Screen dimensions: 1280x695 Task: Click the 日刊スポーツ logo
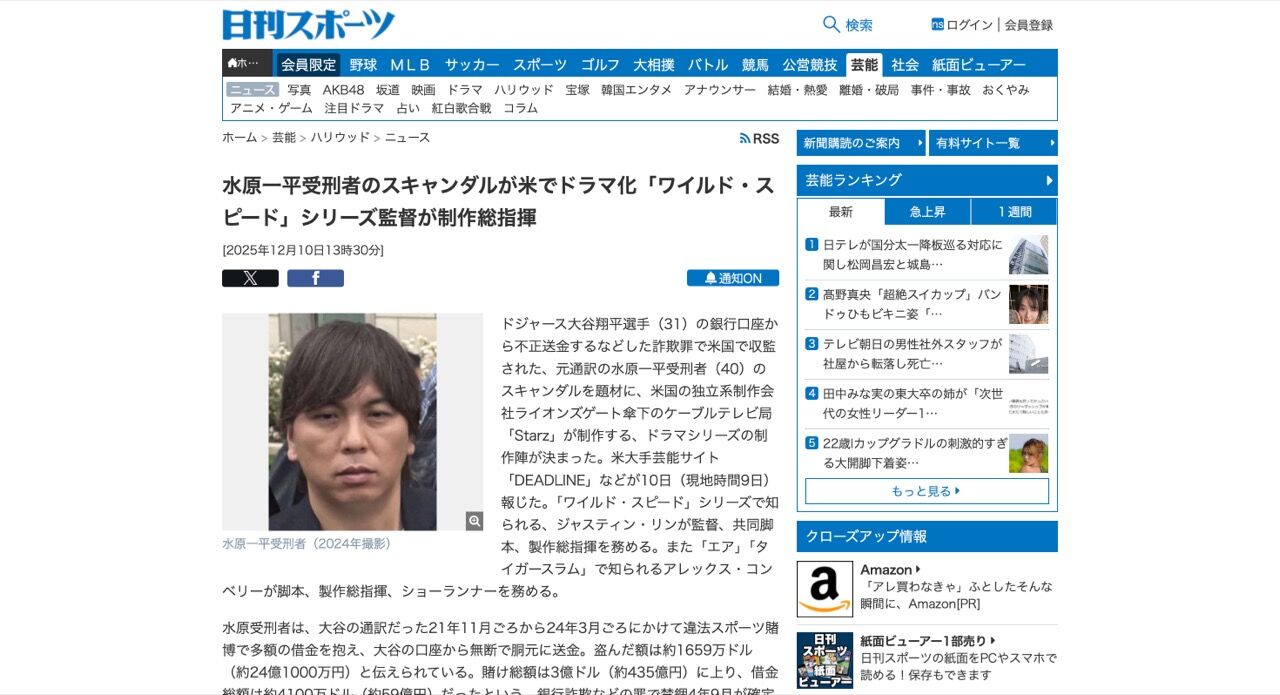[x=308, y=24]
